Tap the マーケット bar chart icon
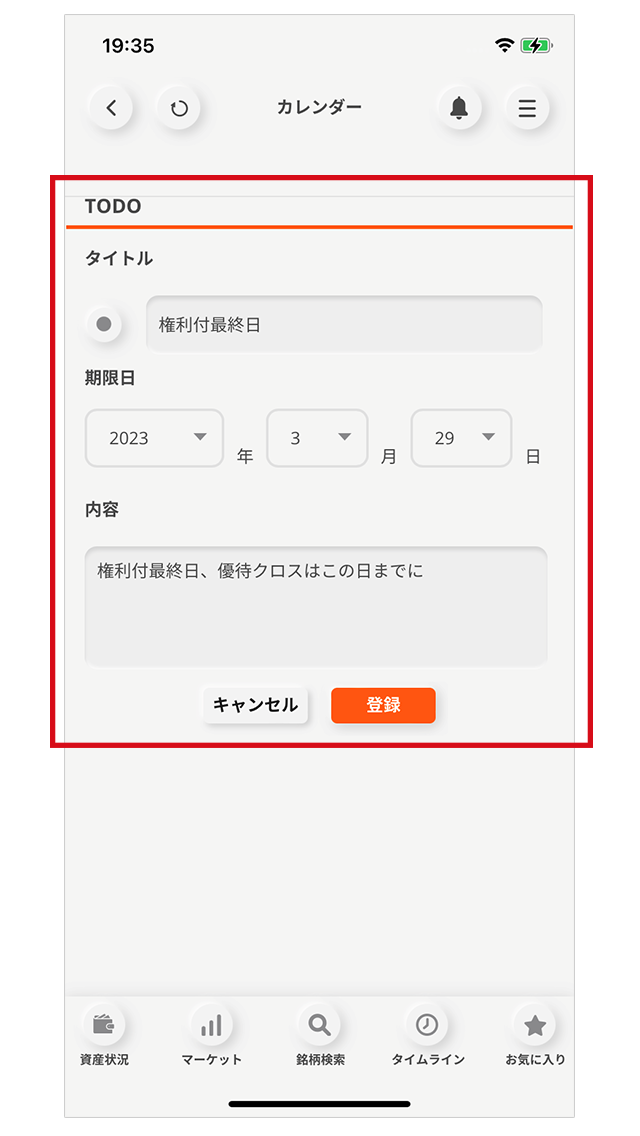 point(211,1024)
